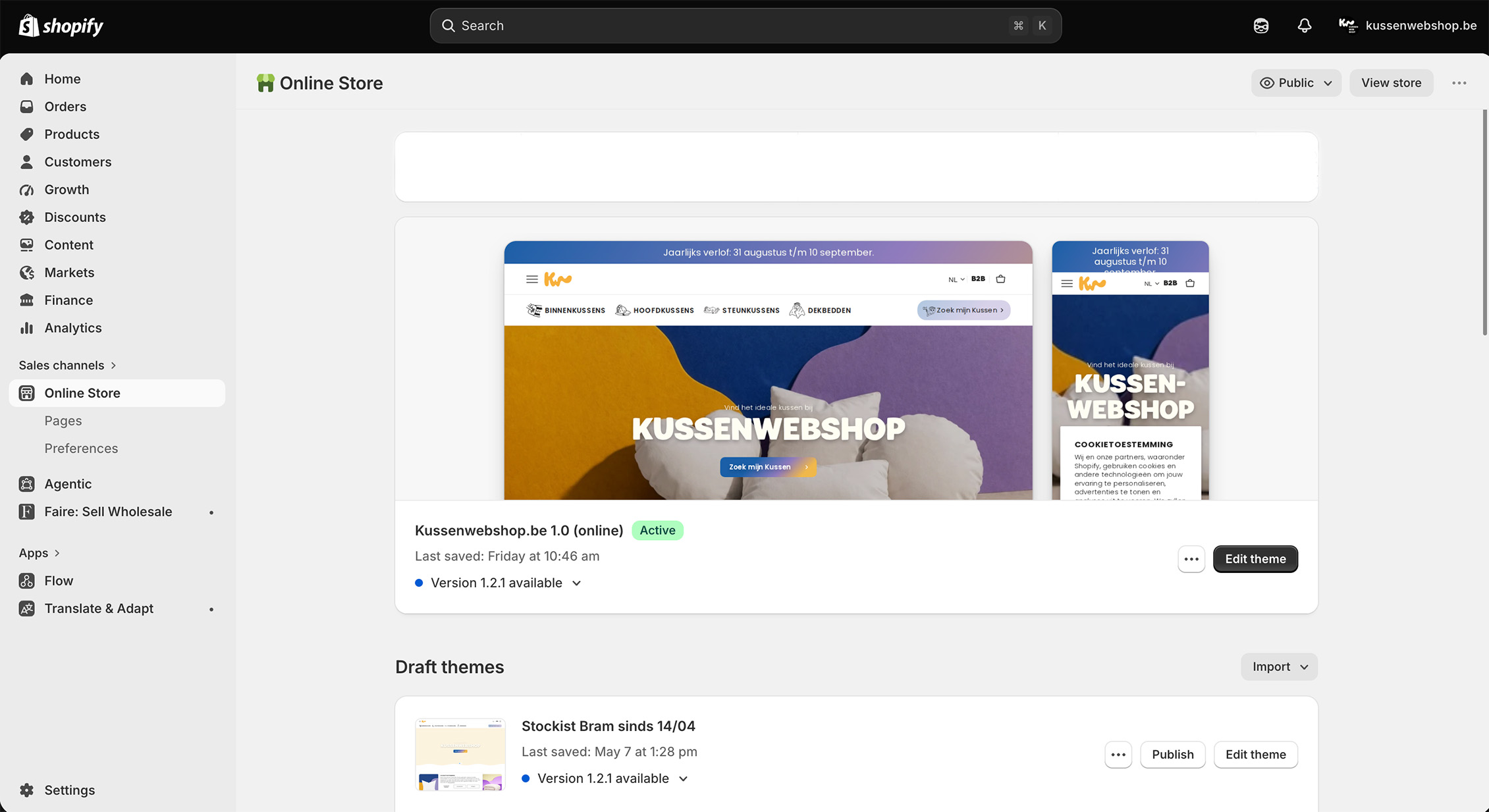Click the Content sidebar icon

[x=26, y=245]
